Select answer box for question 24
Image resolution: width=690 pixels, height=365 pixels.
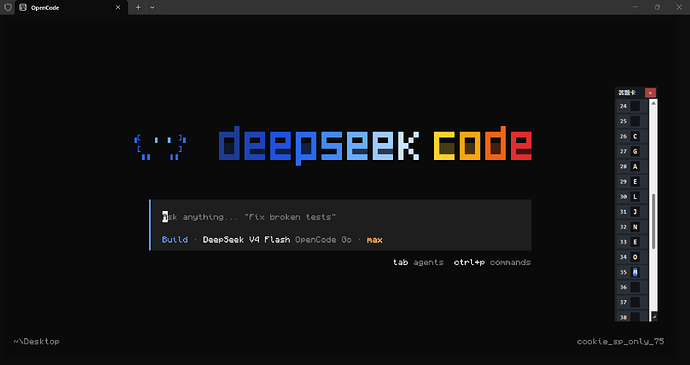pyautogui.click(x=635, y=106)
